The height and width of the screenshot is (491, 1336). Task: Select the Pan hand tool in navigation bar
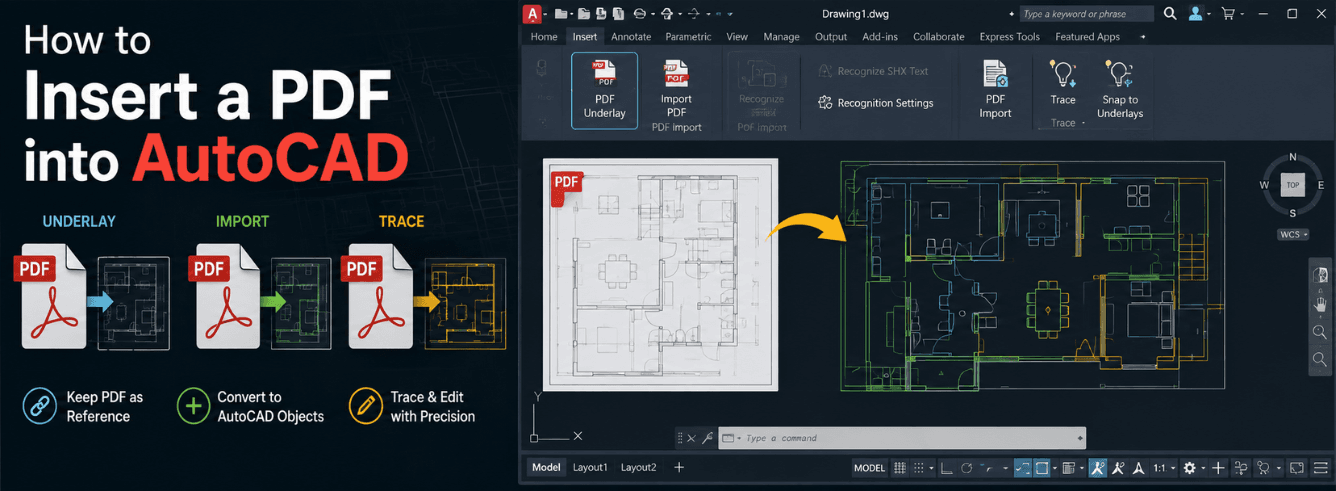(x=1320, y=304)
